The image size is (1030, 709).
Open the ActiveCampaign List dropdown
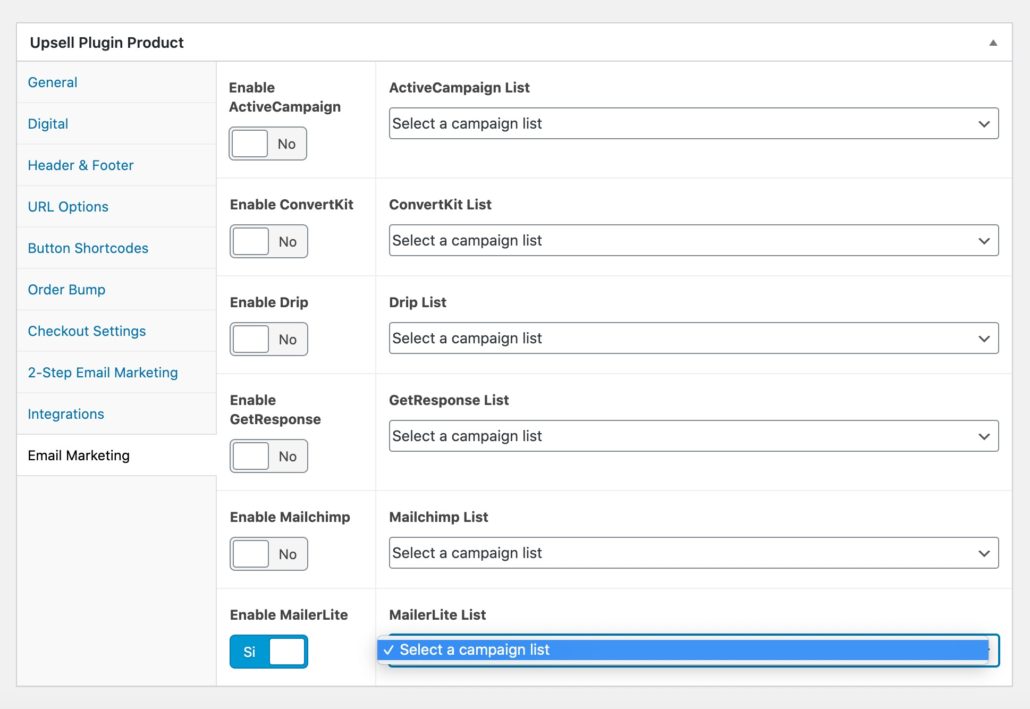point(692,123)
